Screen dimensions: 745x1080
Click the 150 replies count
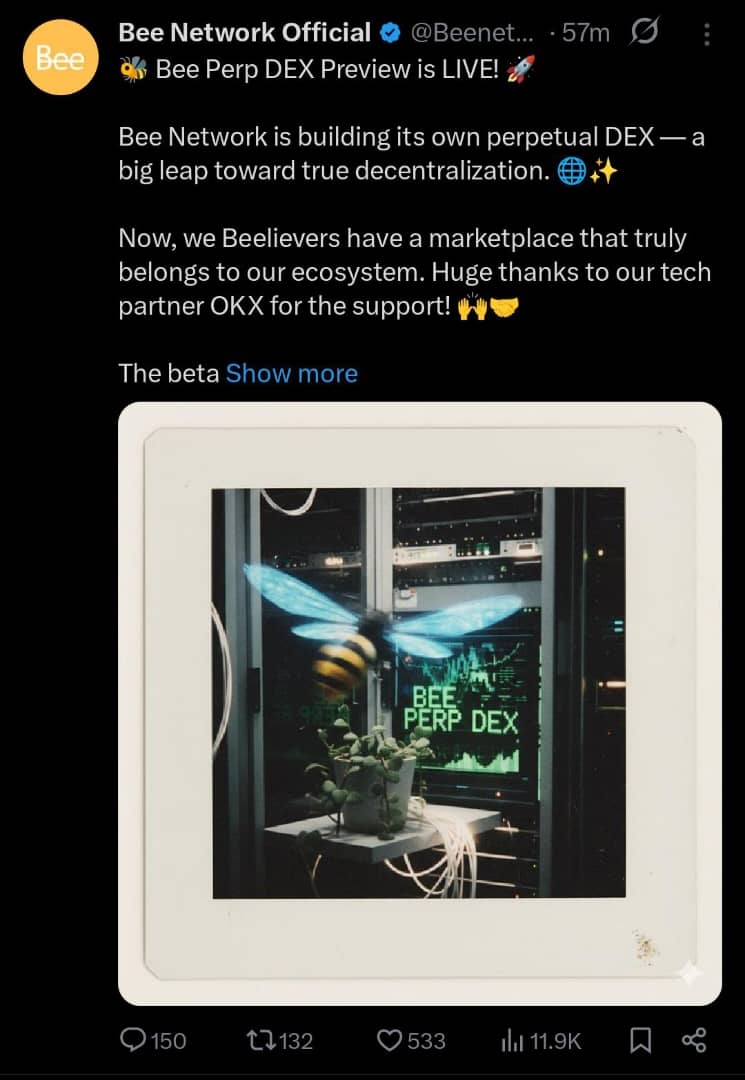[169, 1041]
